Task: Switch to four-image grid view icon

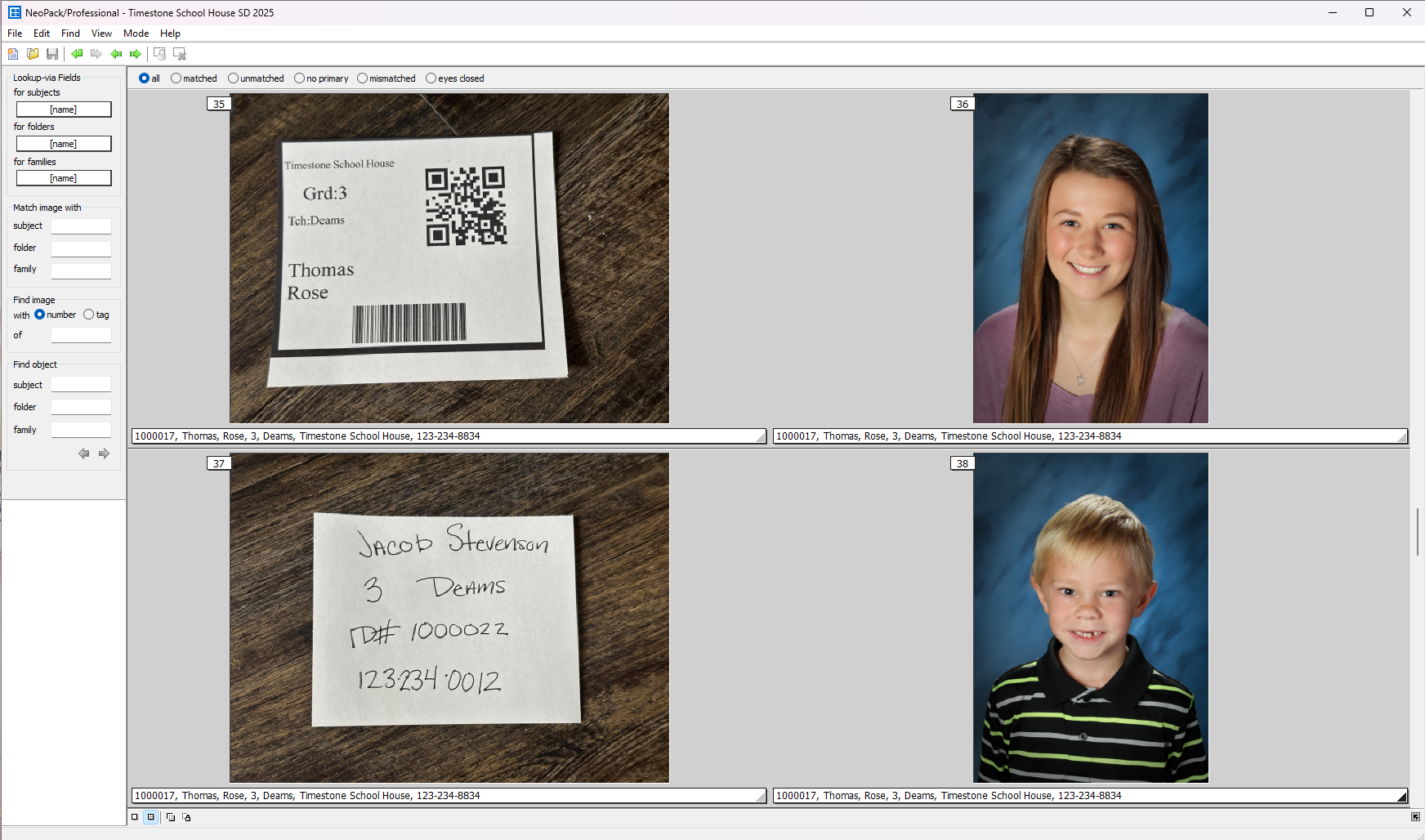Action: click(x=150, y=817)
